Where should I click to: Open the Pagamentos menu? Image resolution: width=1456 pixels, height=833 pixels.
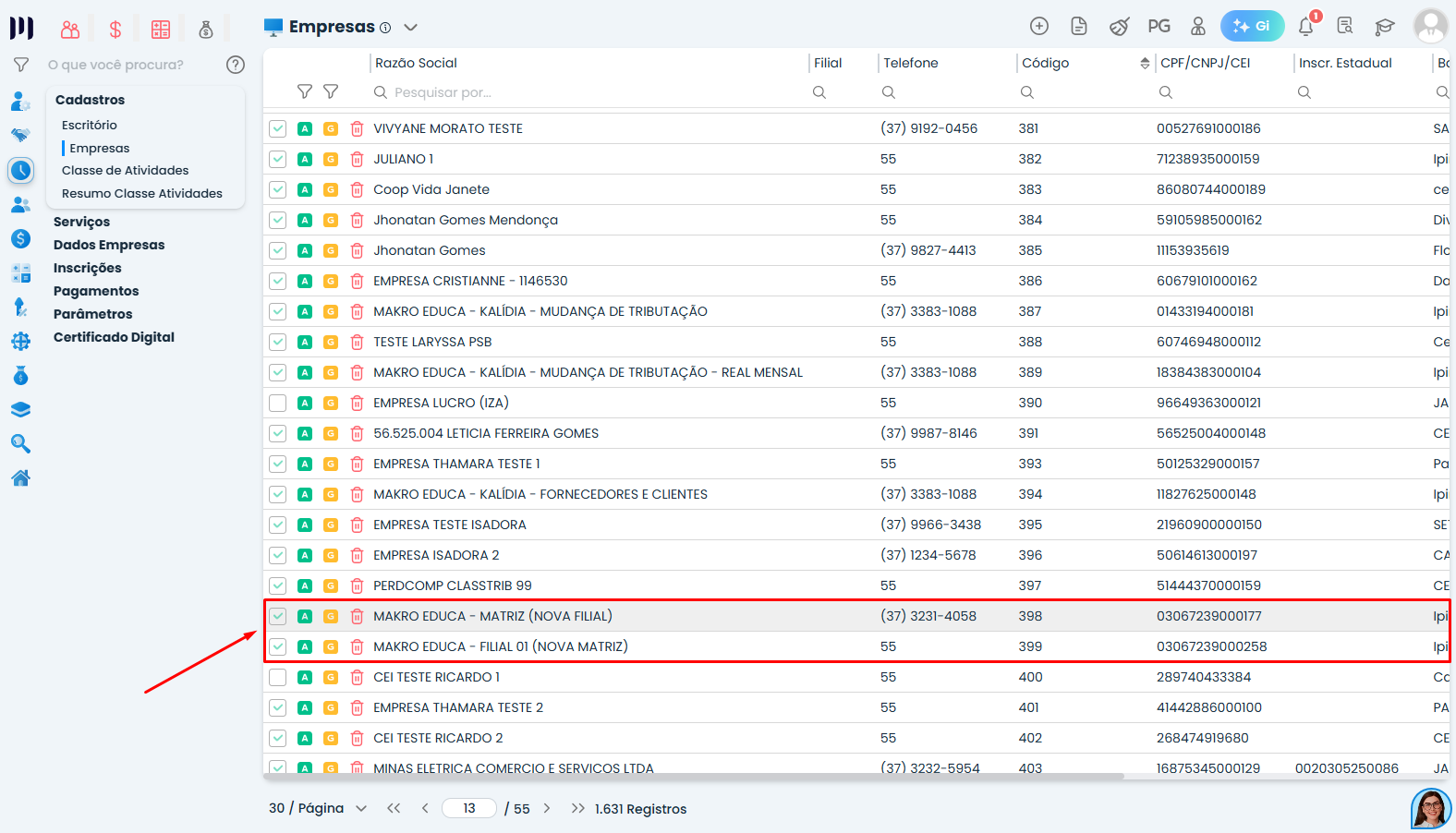coord(96,291)
